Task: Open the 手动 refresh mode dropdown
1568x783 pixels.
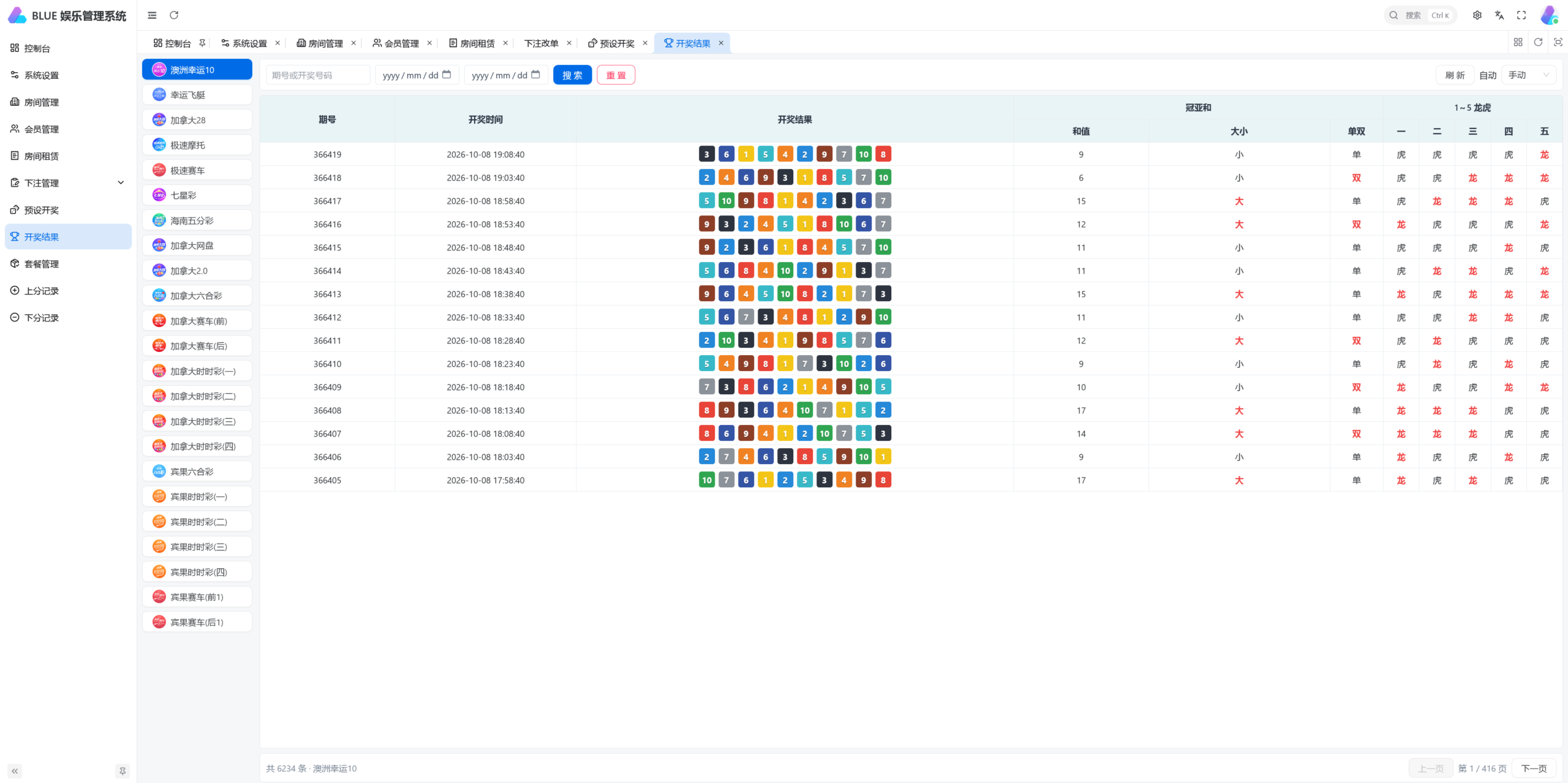Action: [x=1529, y=75]
